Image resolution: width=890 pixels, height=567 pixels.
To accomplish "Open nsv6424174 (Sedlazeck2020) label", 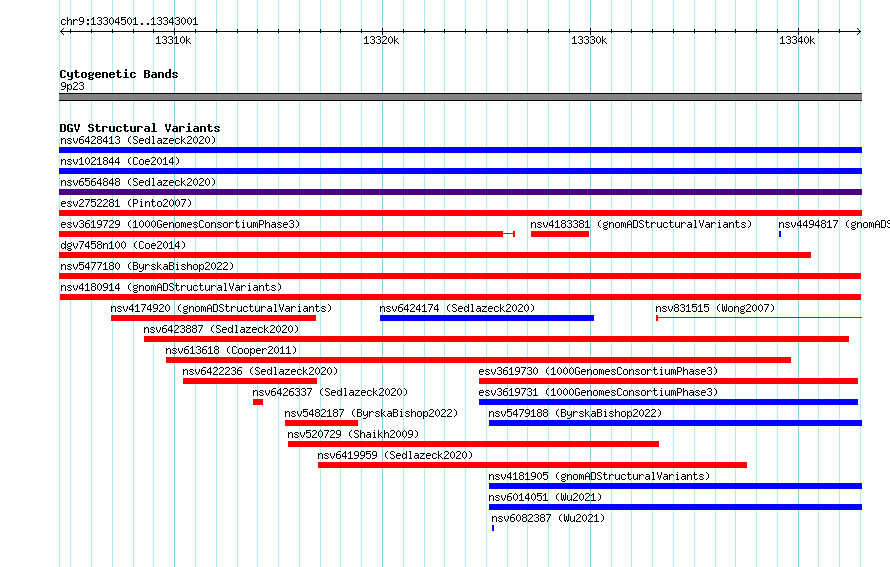I will click(457, 308).
